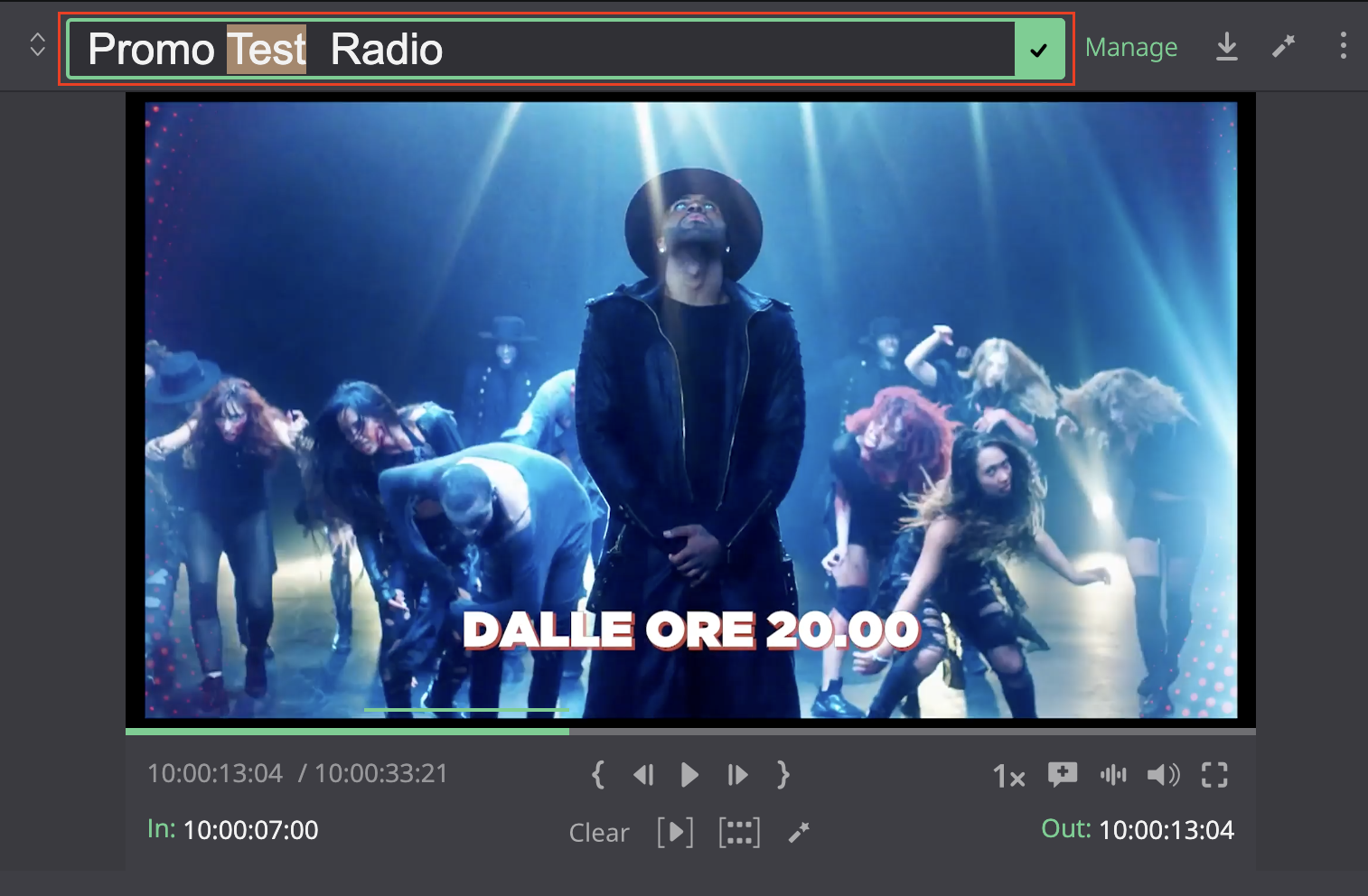Open the three-dot more options menu

(x=1344, y=46)
